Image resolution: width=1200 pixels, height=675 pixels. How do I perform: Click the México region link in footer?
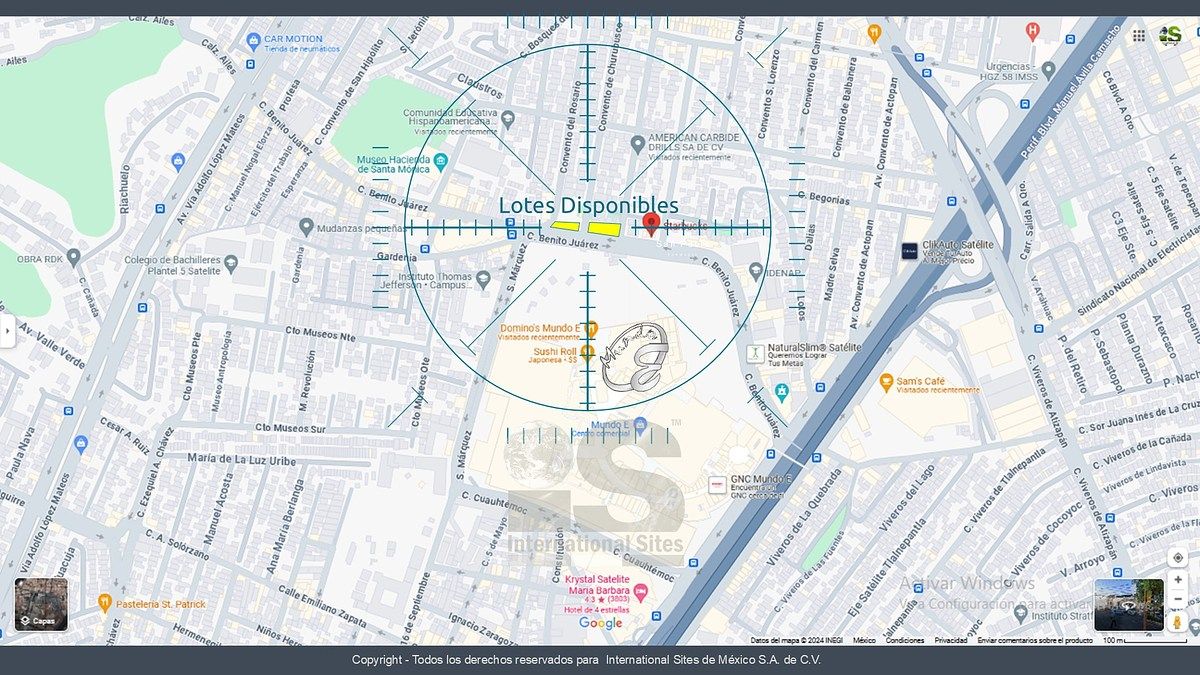click(864, 640)
